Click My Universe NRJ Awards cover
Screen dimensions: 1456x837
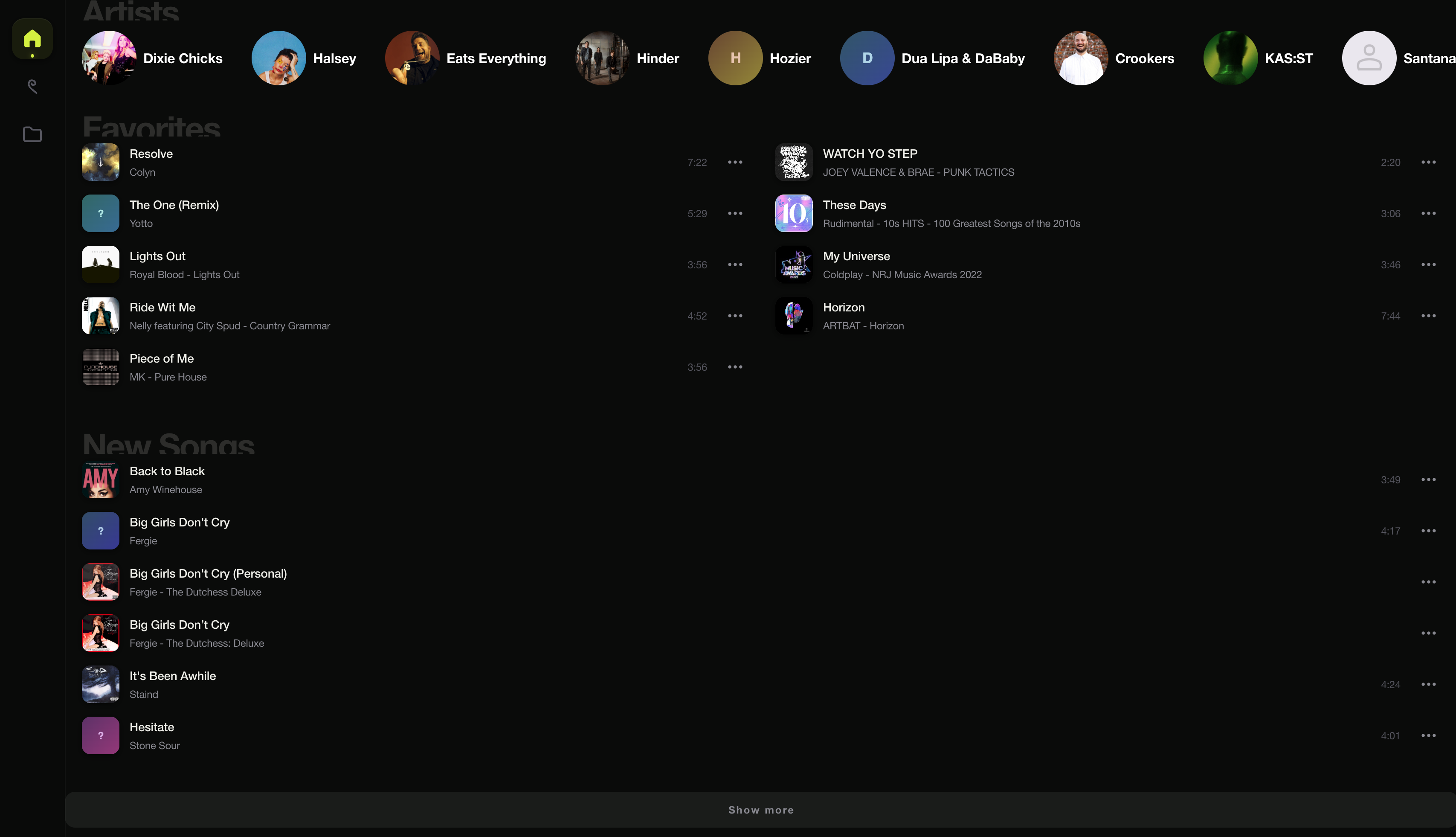[794, 264]
